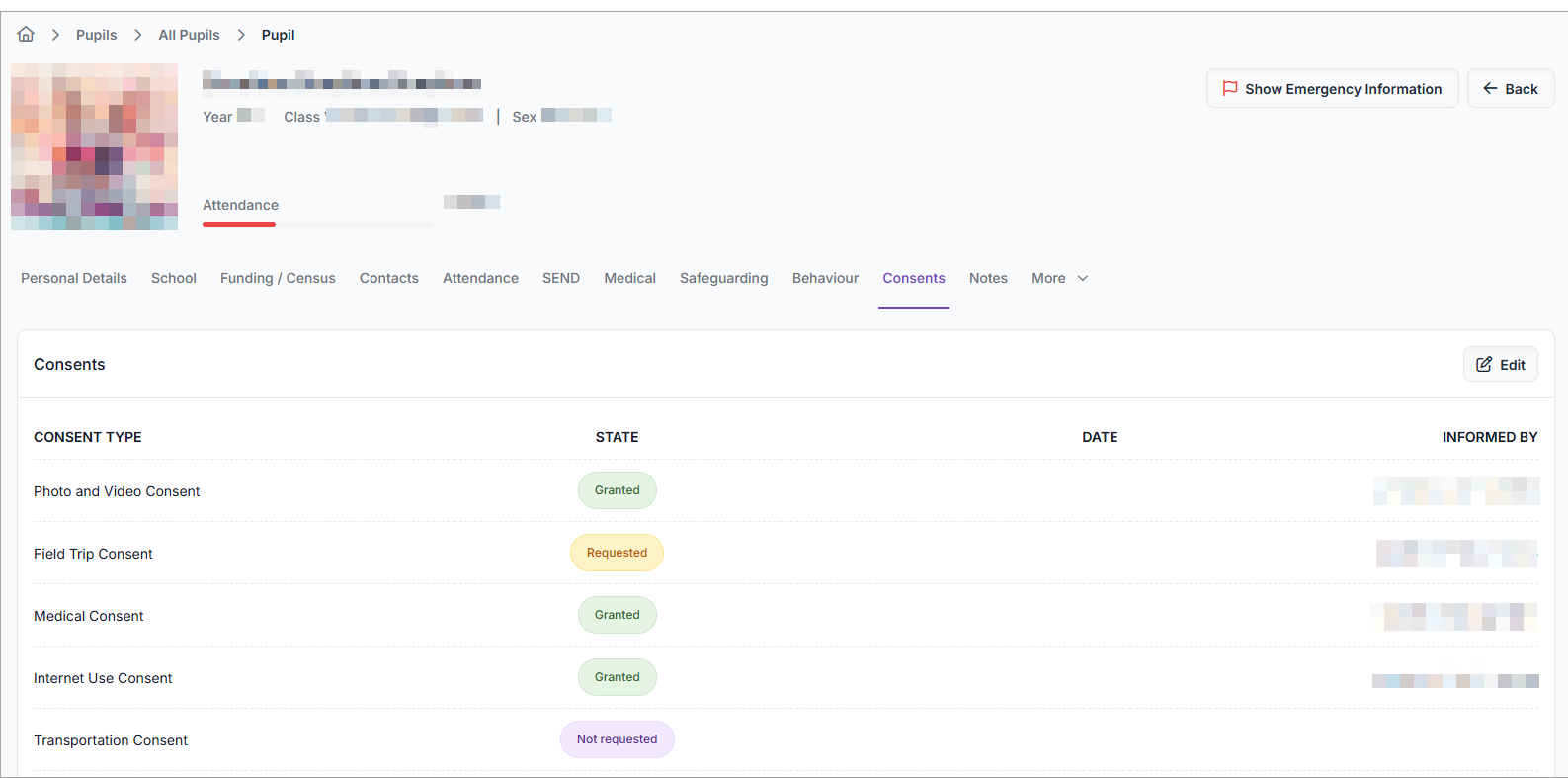Viewport: 1568px width, 778px height.
Task: Click the red attendance progress bar
Action: click(239, 224)
